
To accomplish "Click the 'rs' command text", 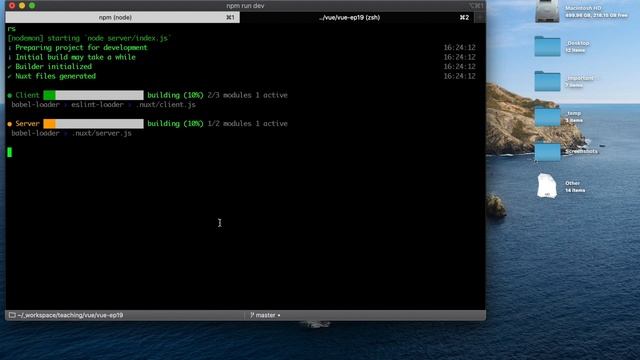I will pyautogui.click(x=11, y=29).
